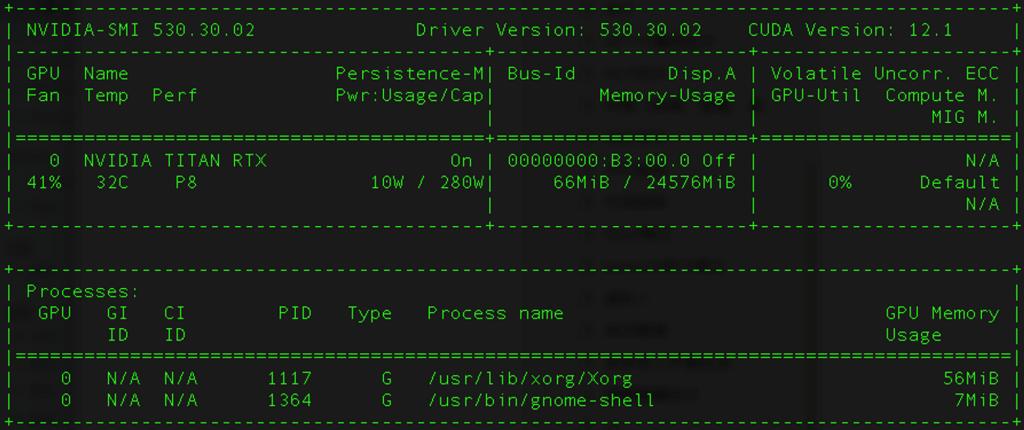Click process name "/usr/bin/gnome-shell"
Image resolution: width=1024 pixels, height=430 pixels.
541,400
